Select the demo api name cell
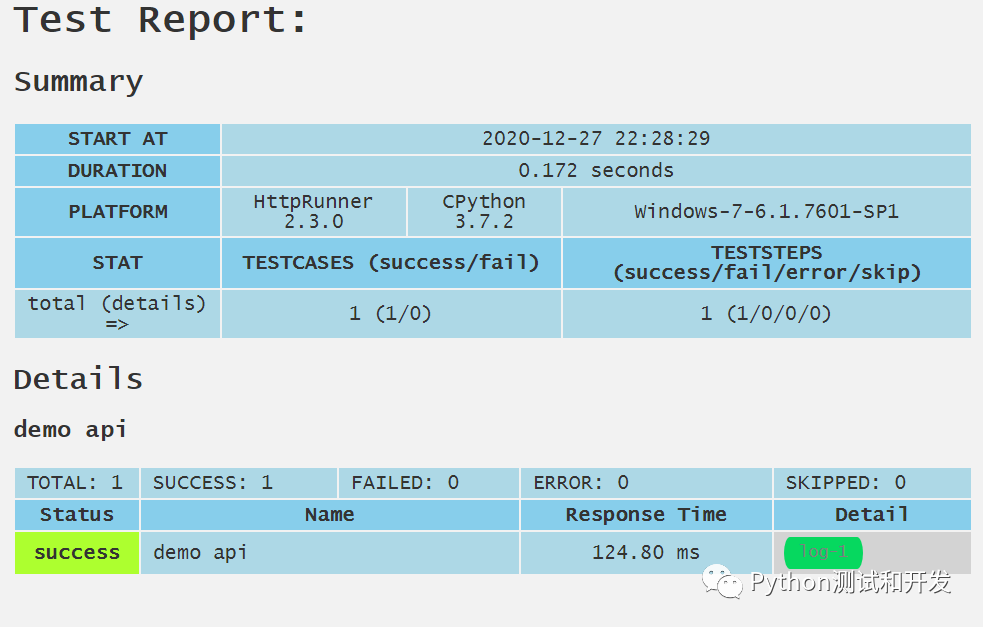The width and height of the screenshot is (983, 627). click(200, 552)
